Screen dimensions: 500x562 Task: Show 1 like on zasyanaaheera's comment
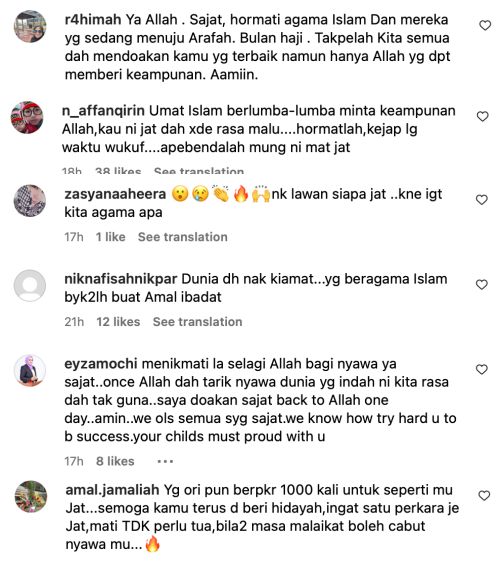110,237
